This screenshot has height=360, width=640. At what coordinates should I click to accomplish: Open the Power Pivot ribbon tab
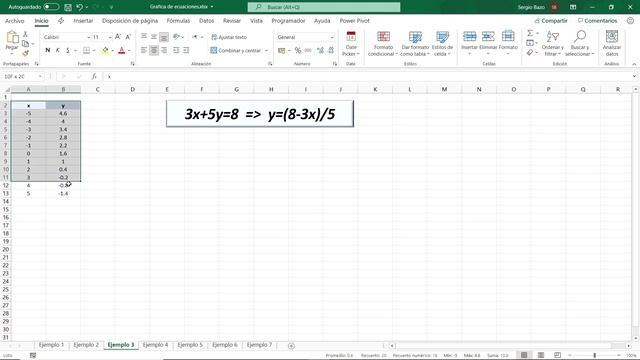355,21
